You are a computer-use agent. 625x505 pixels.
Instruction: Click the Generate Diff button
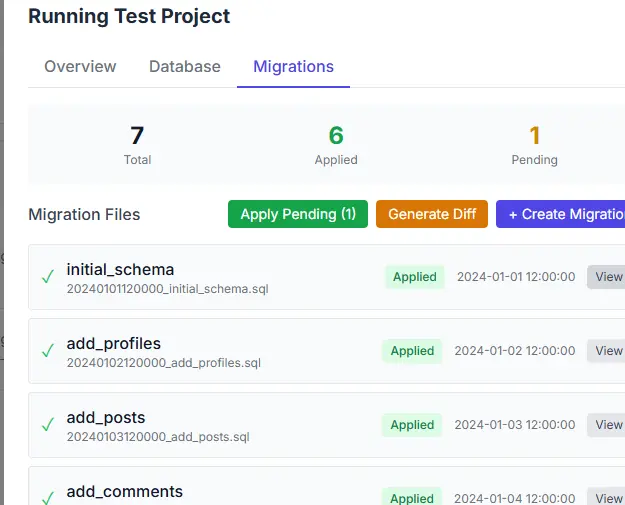pyautogui.click(x=432, y=214)
